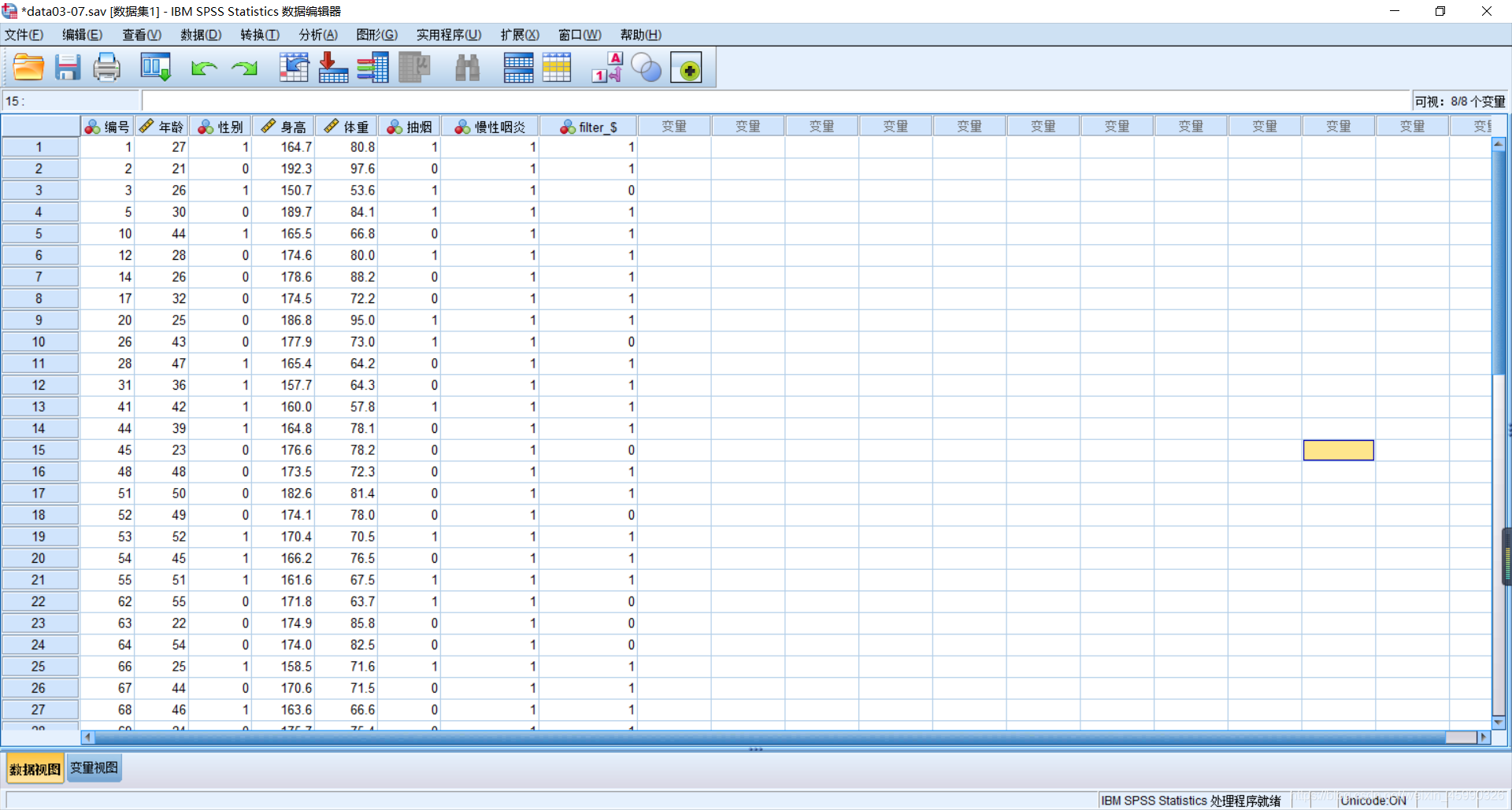Click the highlighted yellow selected cell
Screen dimensions: 1512x810
(x=1338, y=450)
